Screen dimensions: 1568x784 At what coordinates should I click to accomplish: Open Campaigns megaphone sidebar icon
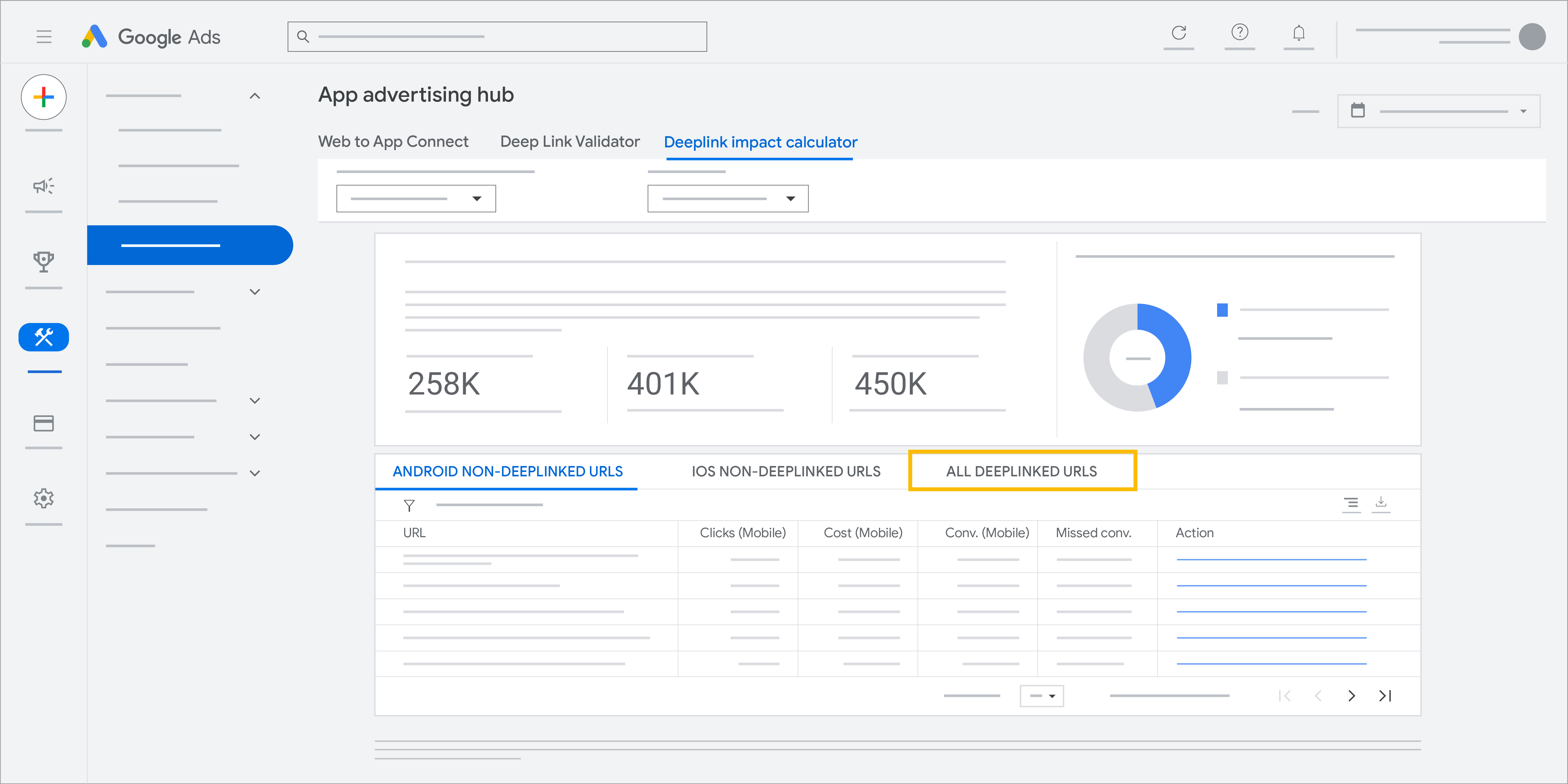[x=44, y=186]
